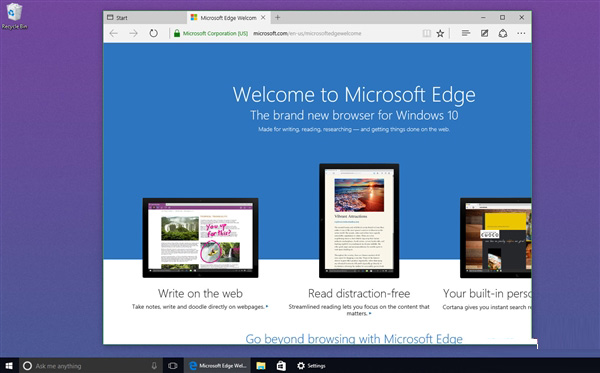Click the Cortana circle icon in taskbar
The image size is (600, 373).
click(27, 366)
